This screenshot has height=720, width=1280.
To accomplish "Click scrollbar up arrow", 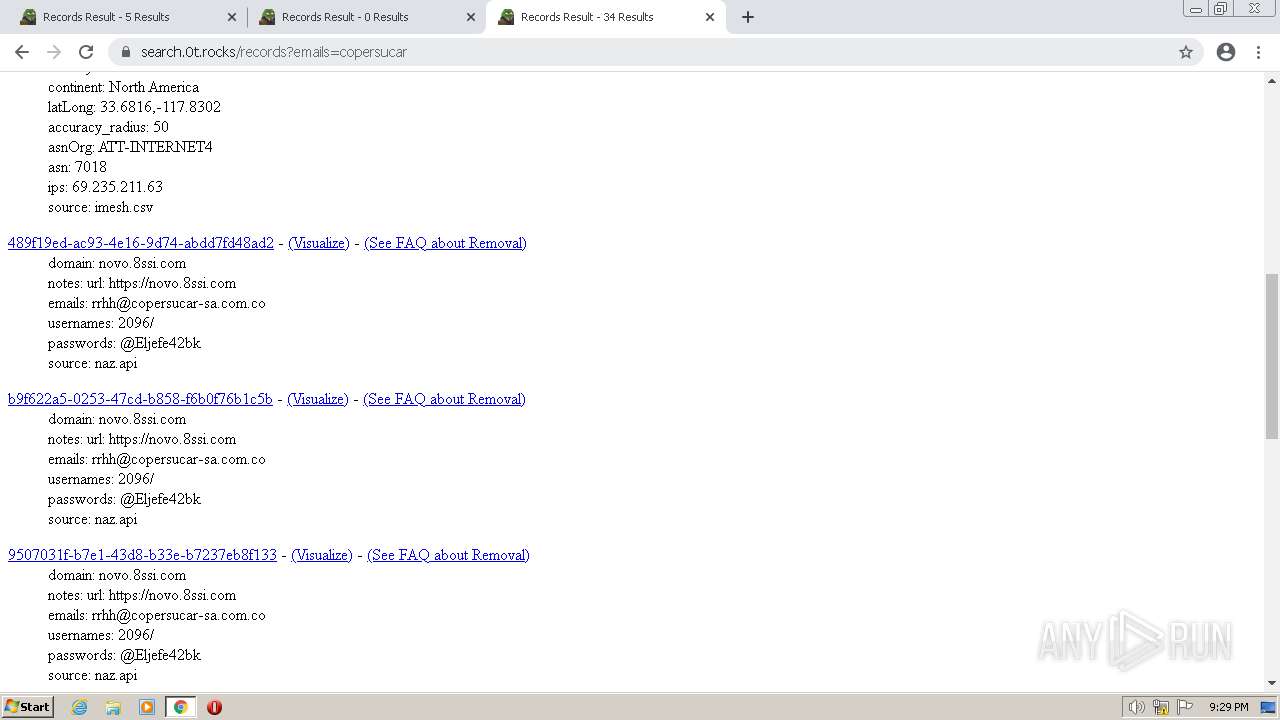I will (x=1272, y=79).
